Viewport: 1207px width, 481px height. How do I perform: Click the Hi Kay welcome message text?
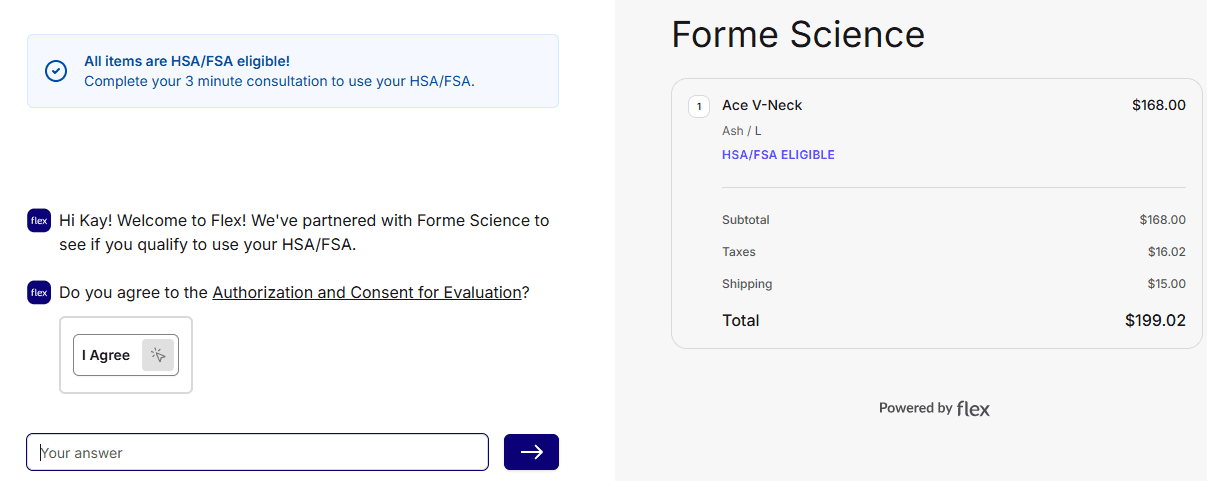tap(304, 232)
